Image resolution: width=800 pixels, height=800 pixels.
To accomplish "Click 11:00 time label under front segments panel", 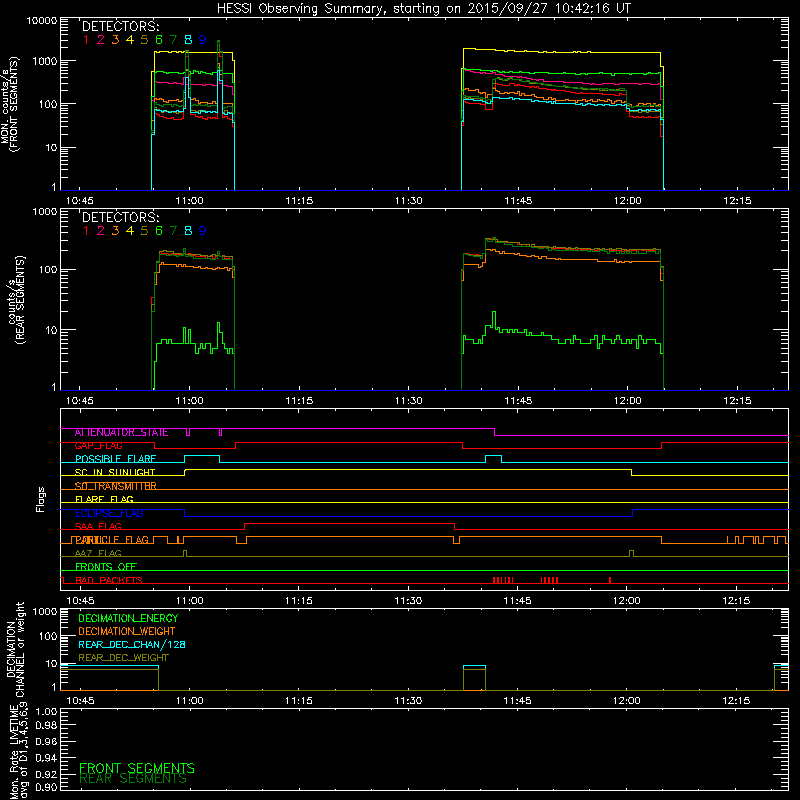I will (189, 201).
